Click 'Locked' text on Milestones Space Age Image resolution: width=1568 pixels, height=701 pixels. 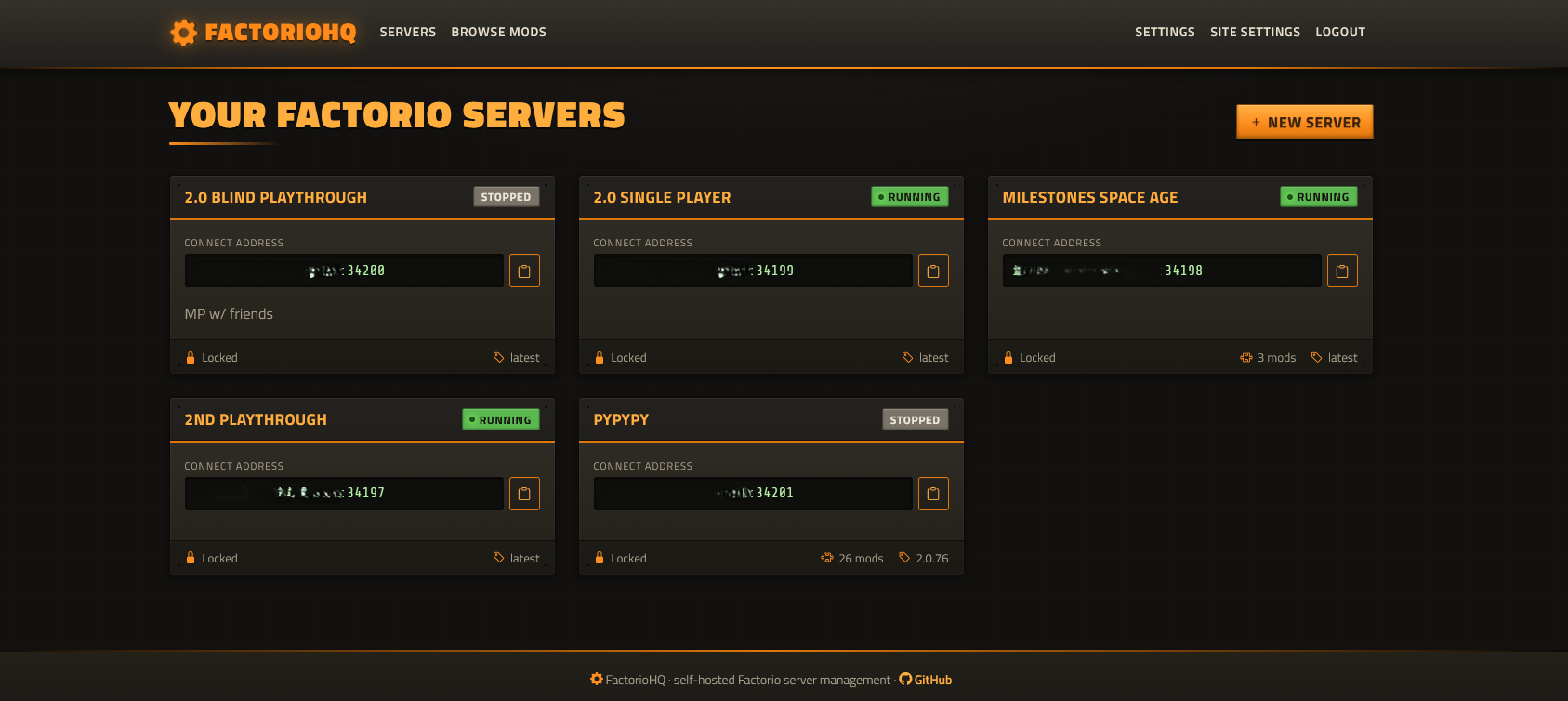1037,357
